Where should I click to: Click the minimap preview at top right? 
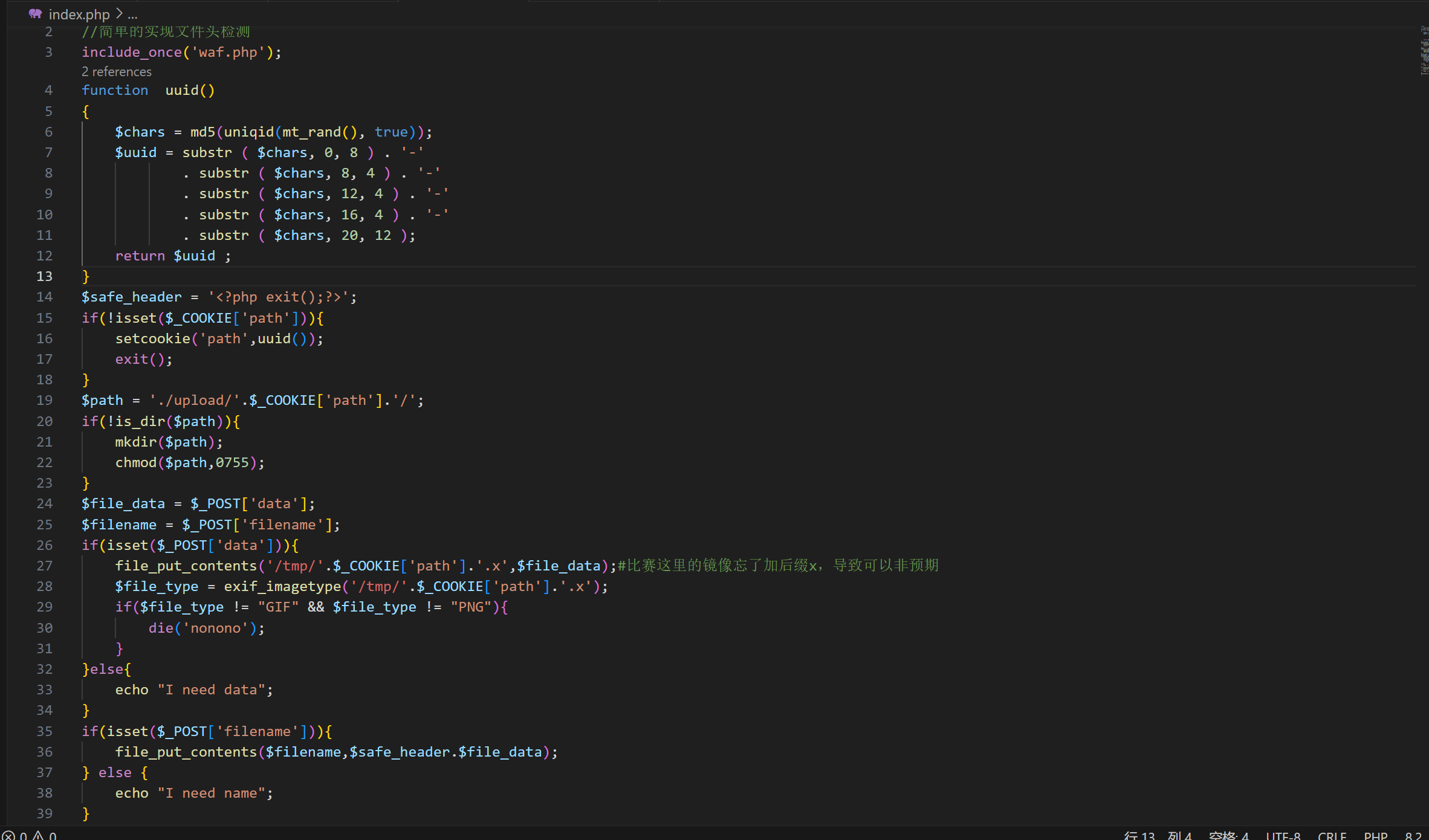pyautogui.click(x=1424, y=51)
